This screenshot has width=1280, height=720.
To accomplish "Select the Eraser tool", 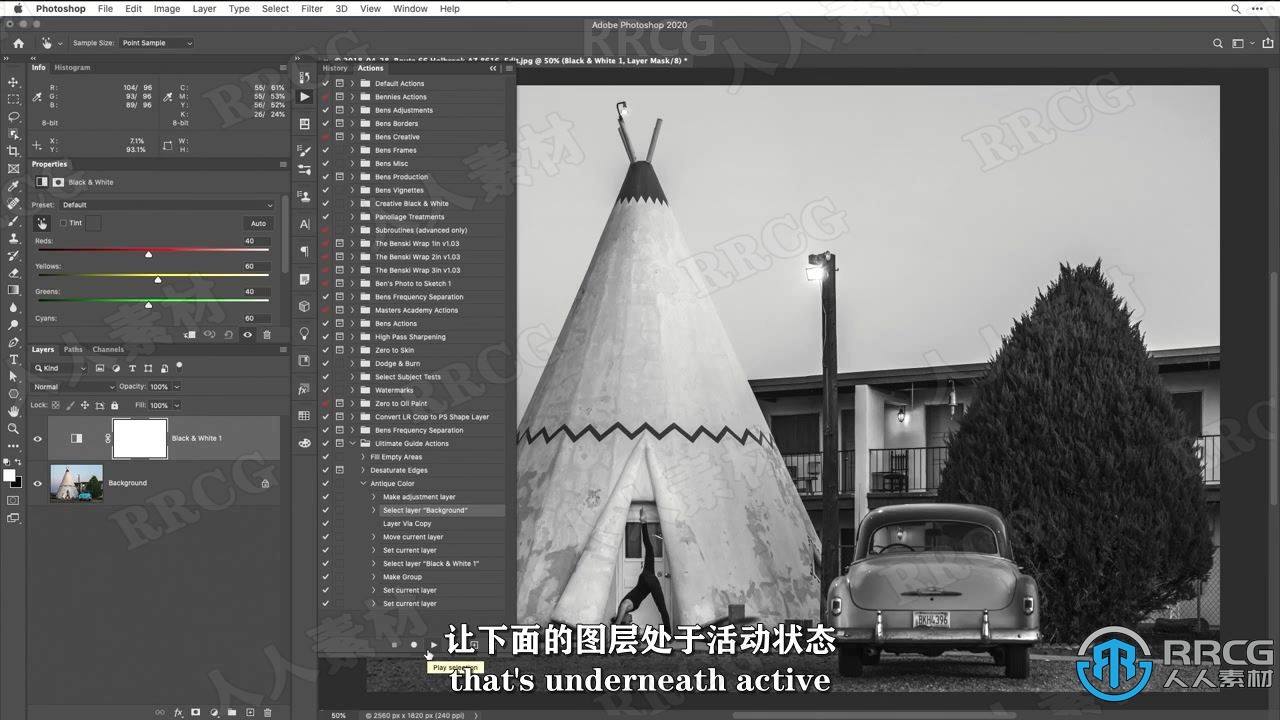I will (x=13, y=272).
